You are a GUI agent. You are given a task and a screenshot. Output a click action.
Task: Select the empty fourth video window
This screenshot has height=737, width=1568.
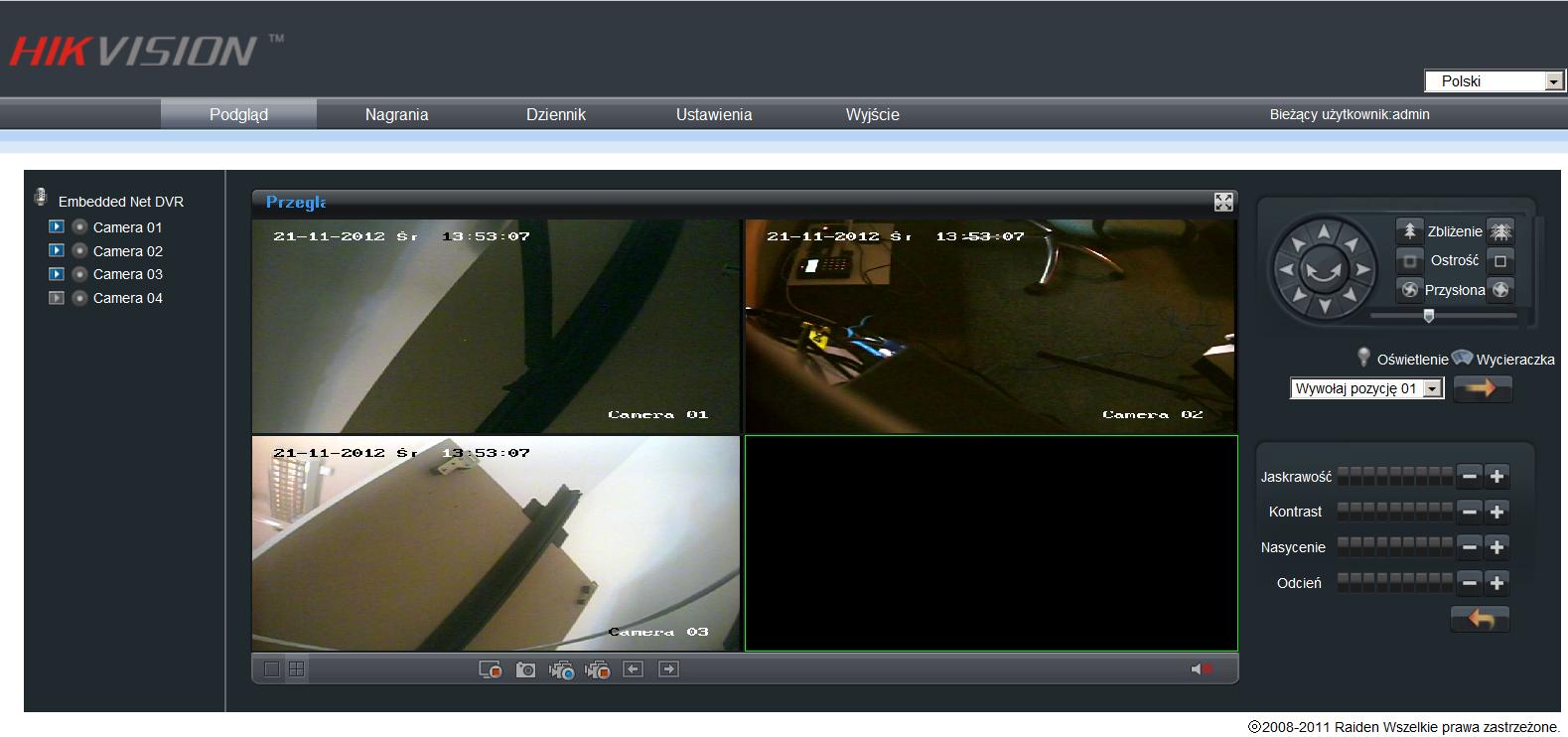pos(991,543)
